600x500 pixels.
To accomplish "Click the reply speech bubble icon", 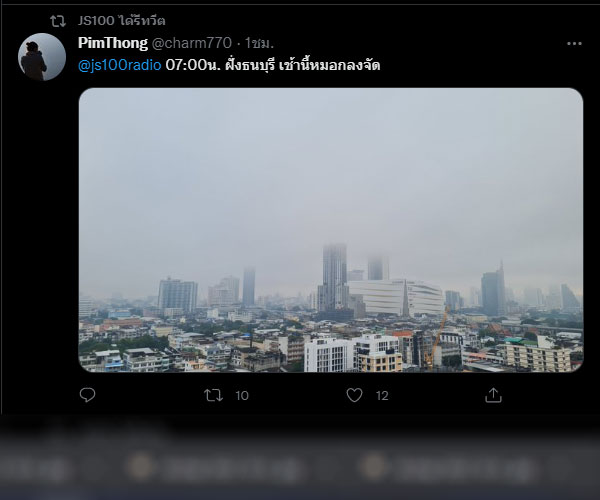I will click(x=87, y=395).
